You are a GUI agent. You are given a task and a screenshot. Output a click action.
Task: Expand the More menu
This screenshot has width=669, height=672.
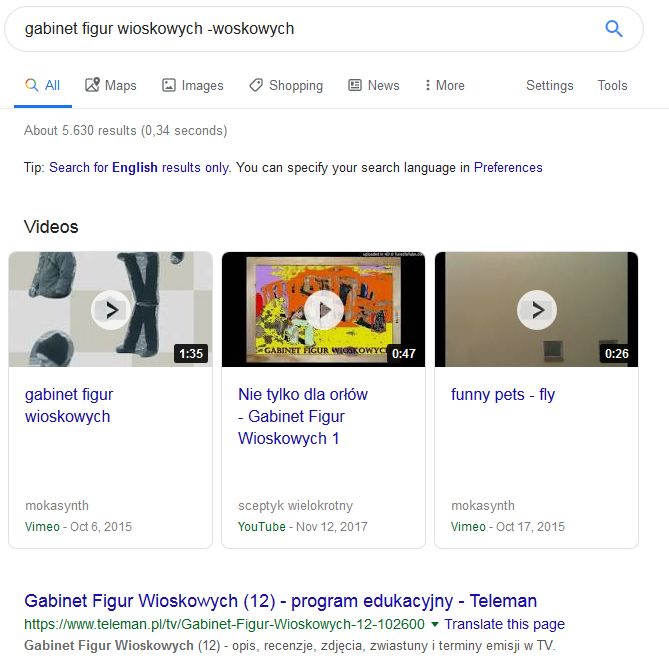(x=444, y=85)
